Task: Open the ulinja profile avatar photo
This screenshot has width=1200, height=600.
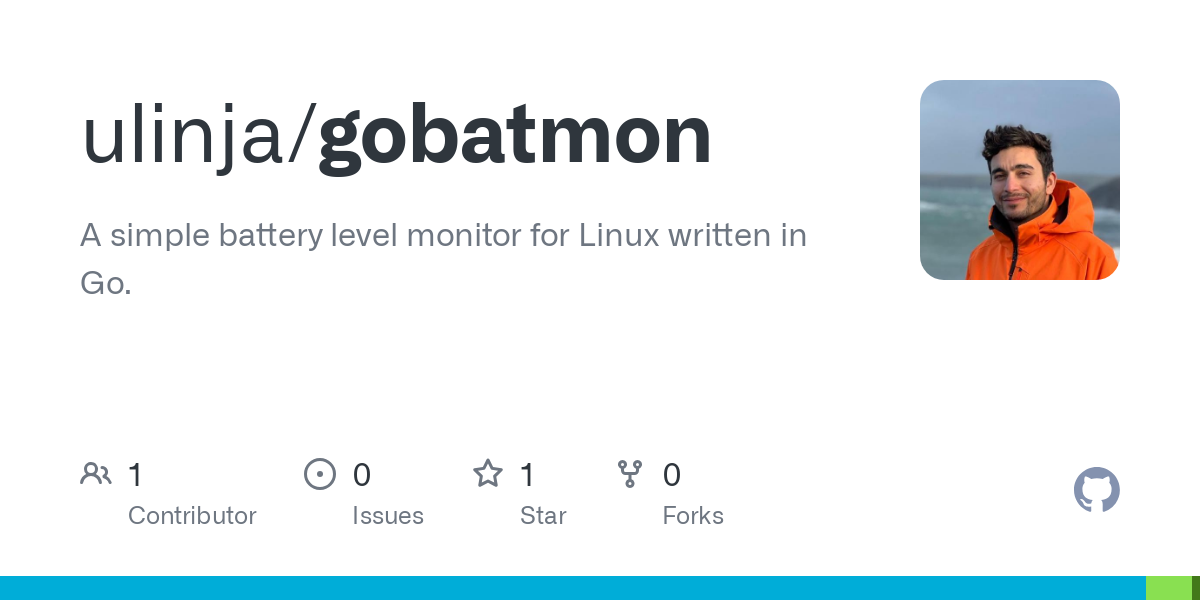Action: tap(1019, 180)
